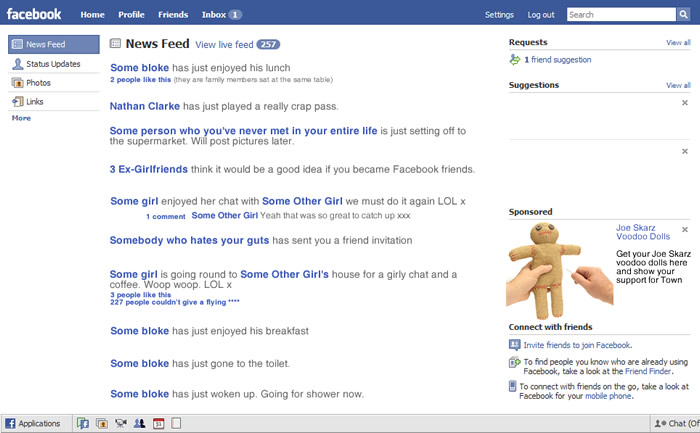
Task: Open Nathan Clarke's profile link
Action: click(145, 106)
